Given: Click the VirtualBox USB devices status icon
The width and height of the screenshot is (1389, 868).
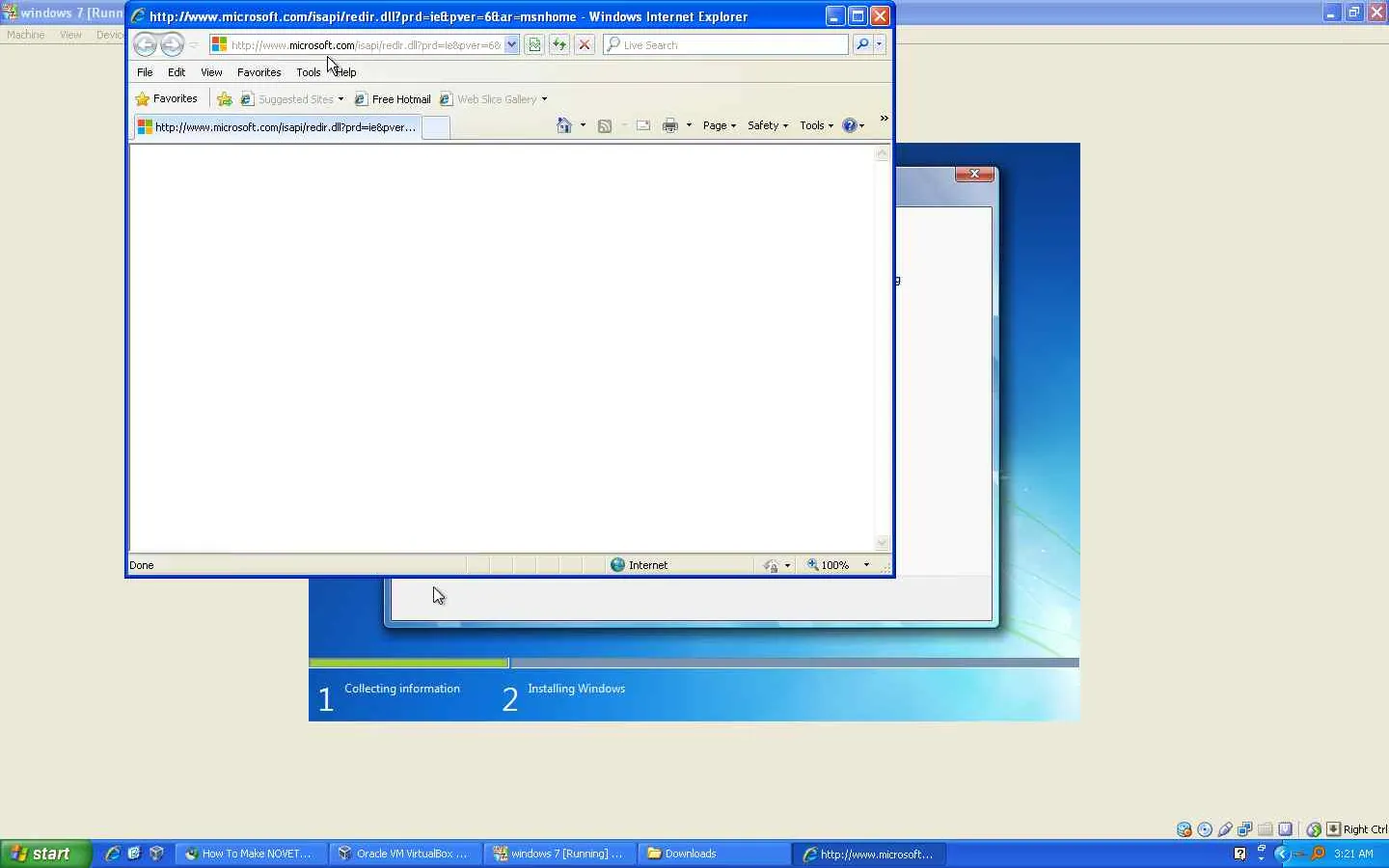Looking at the screenshot, I should click(x=1225, y=829).
